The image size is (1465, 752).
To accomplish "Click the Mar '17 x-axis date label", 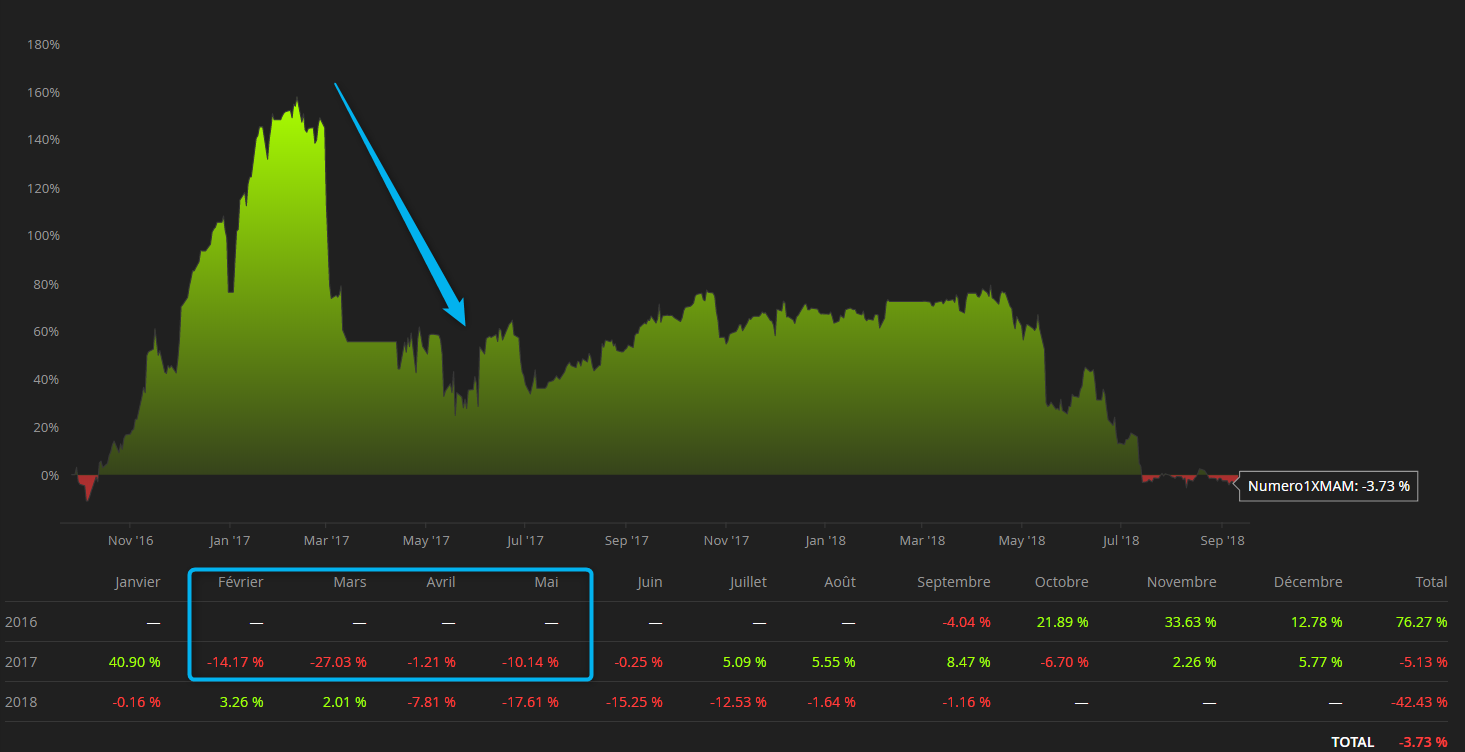I will click(326, 541).
